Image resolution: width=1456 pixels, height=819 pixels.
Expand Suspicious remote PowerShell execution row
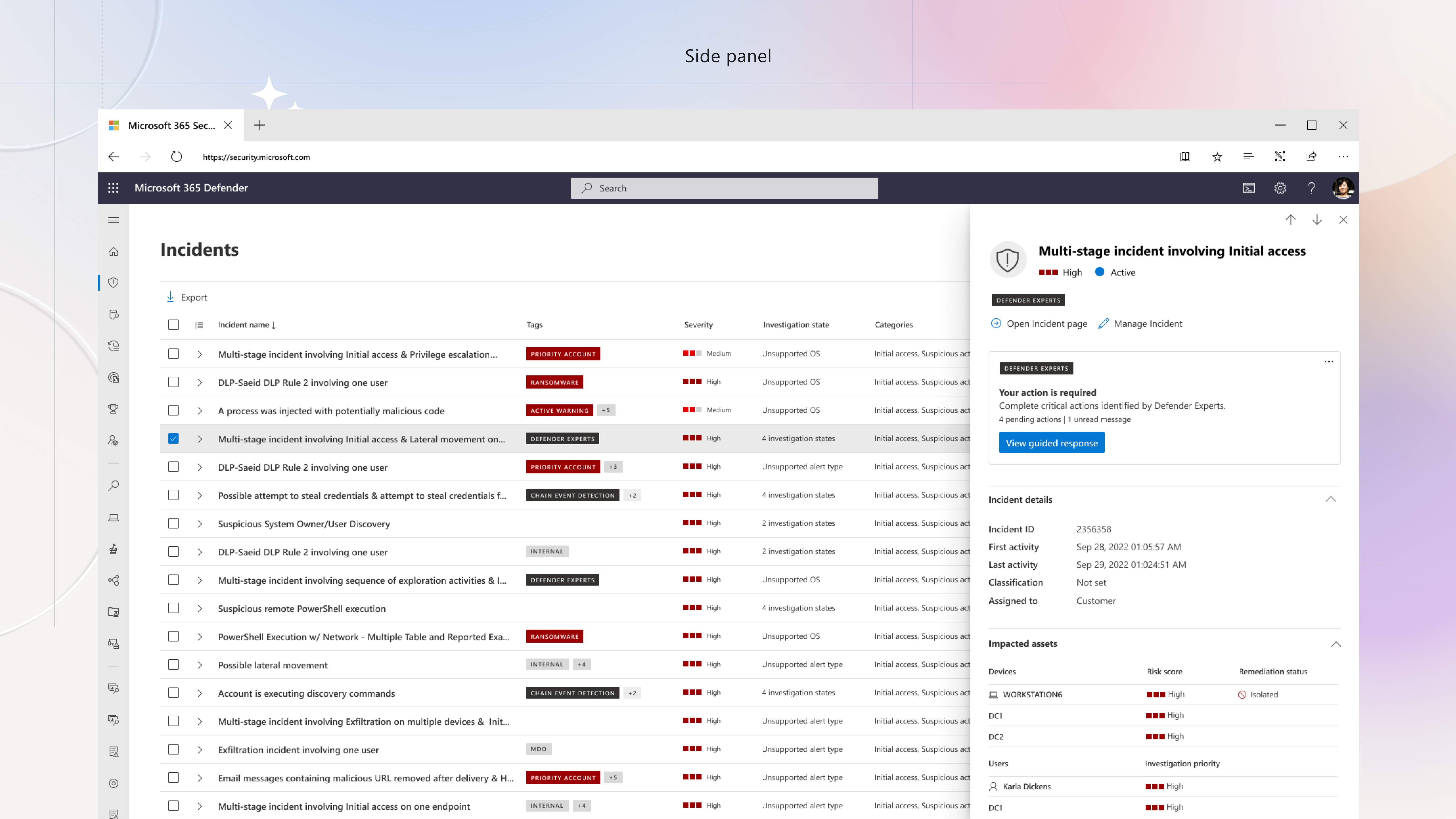(199, 609)
